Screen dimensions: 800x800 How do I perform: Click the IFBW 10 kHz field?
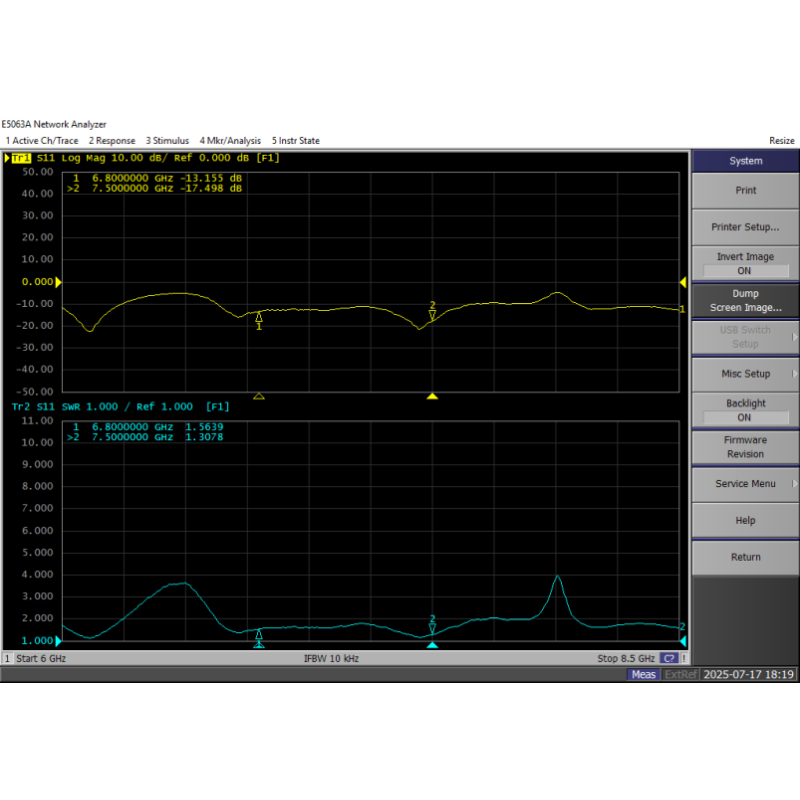point(331,658)
